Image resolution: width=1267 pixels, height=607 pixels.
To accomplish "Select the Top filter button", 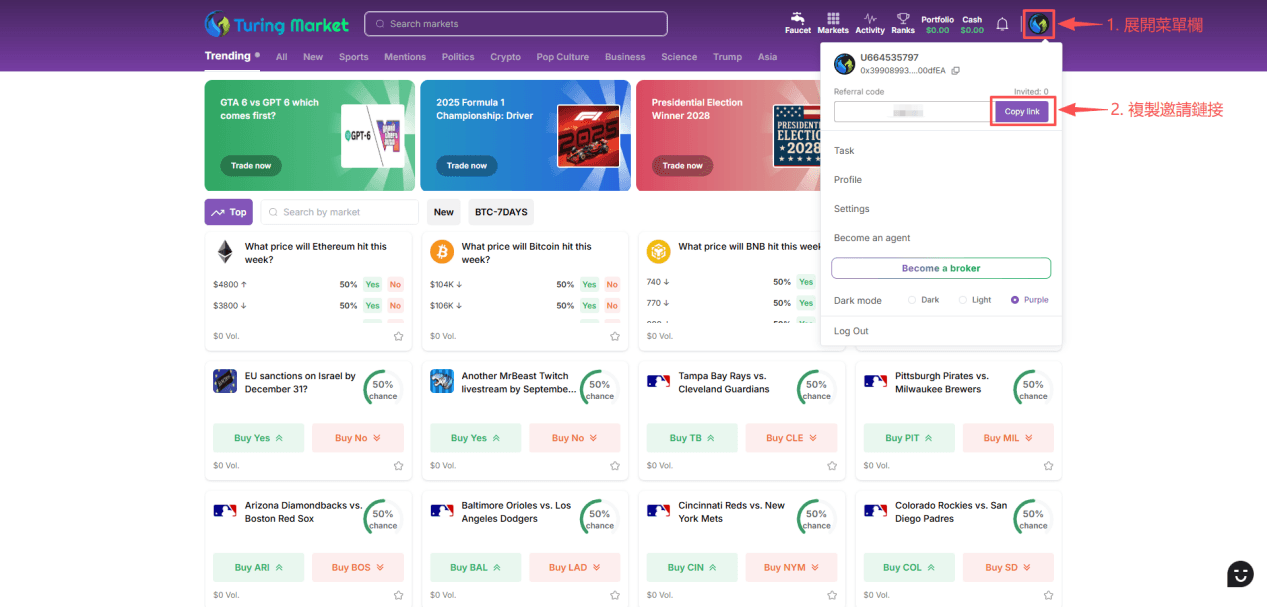I will (229, 212).
